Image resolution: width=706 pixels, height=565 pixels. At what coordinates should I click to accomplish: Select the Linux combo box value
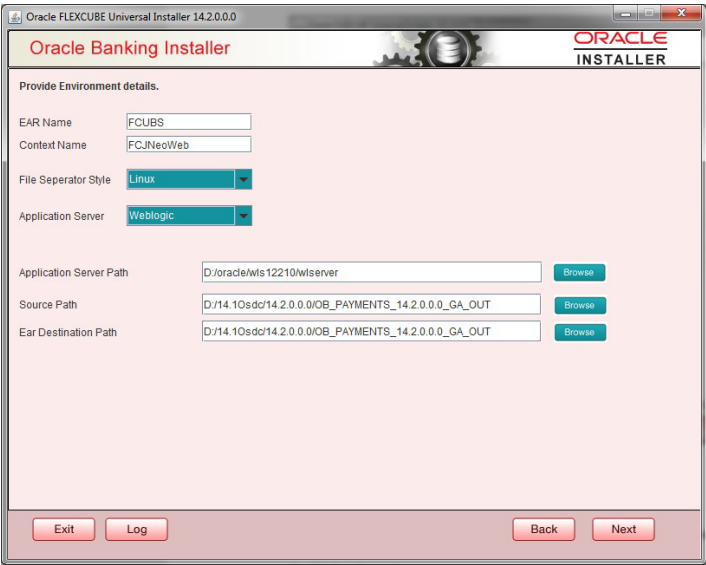click(181, 179)
